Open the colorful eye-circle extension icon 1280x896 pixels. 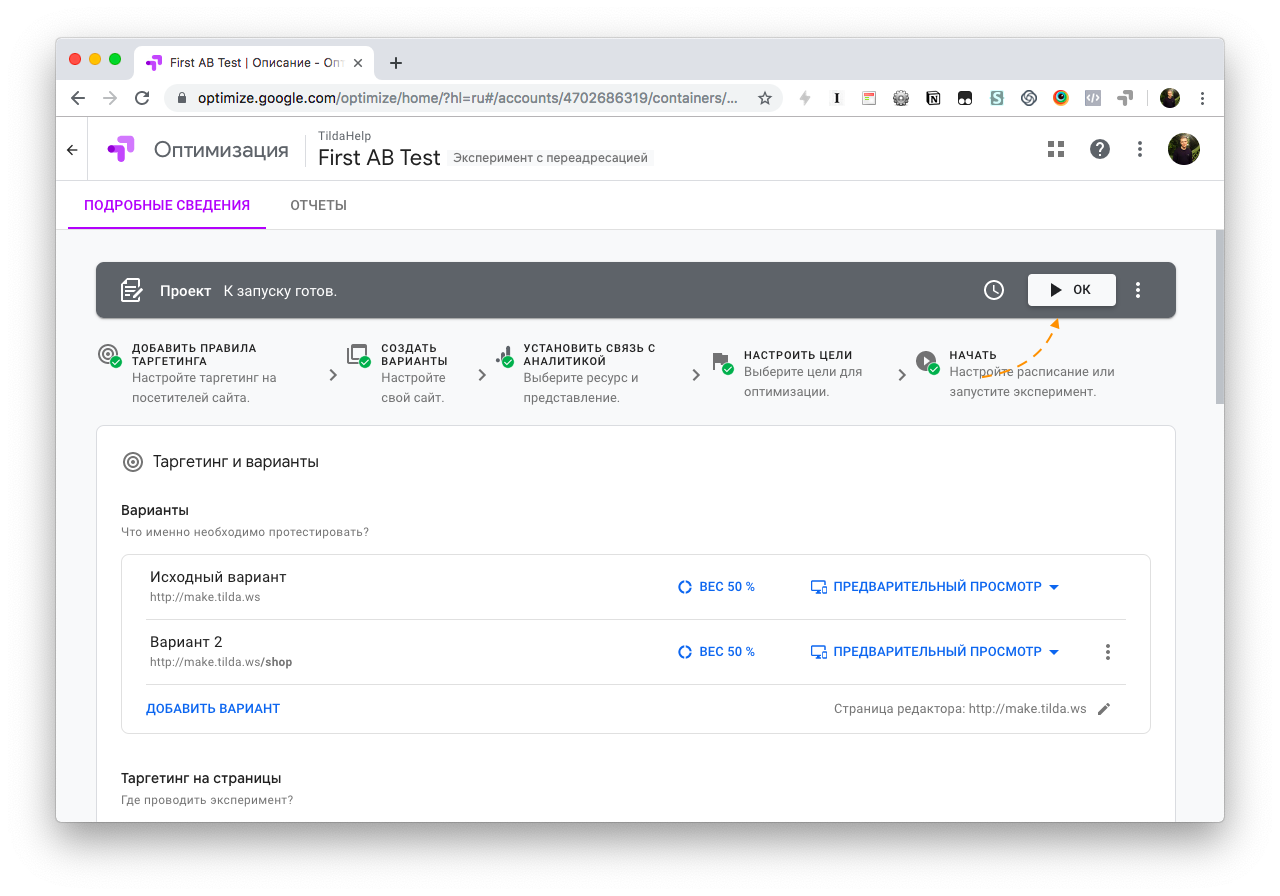(1061, 98)
